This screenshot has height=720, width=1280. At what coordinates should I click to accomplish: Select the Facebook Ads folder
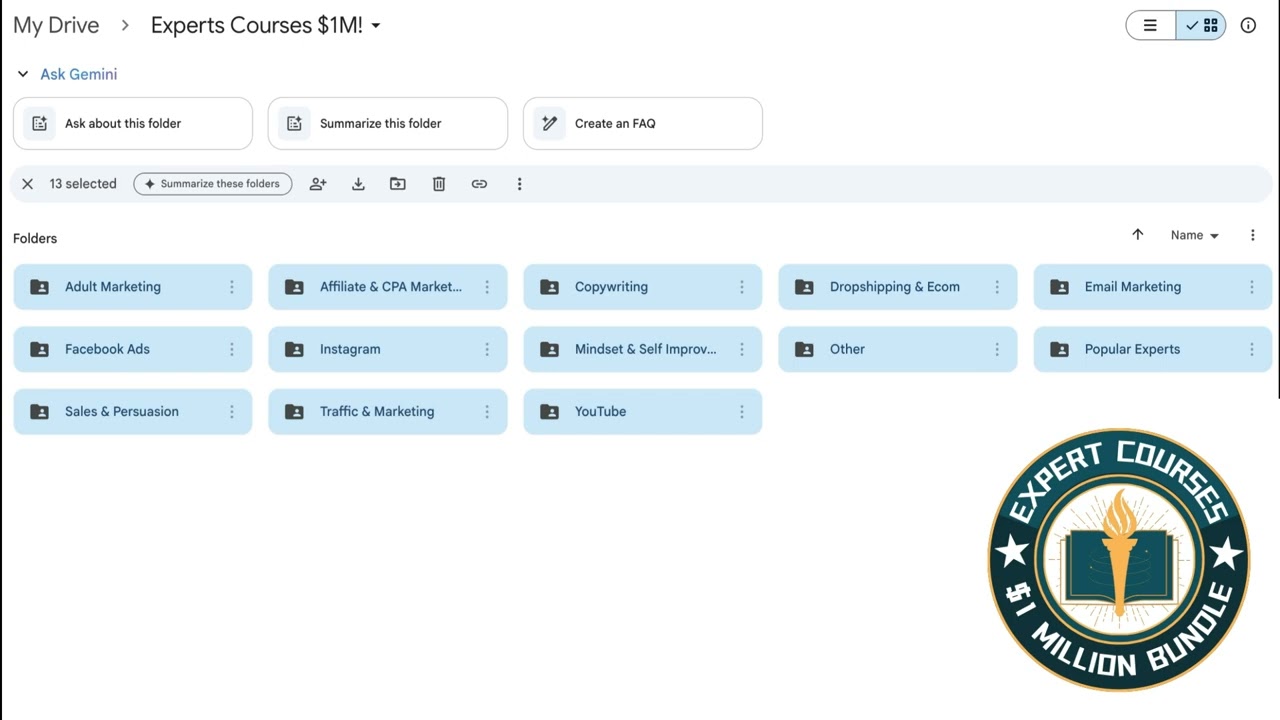click(x=133, y=349)
